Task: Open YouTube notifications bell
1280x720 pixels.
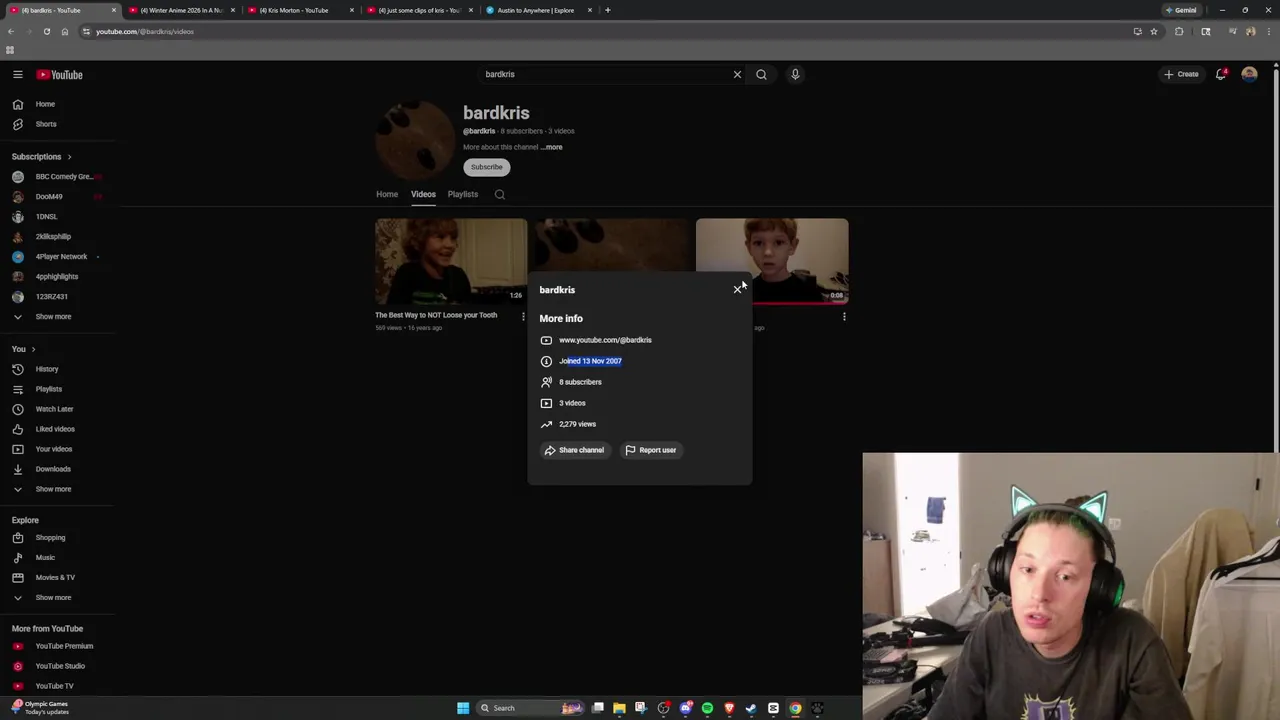Action: [x=1221, y=74]
